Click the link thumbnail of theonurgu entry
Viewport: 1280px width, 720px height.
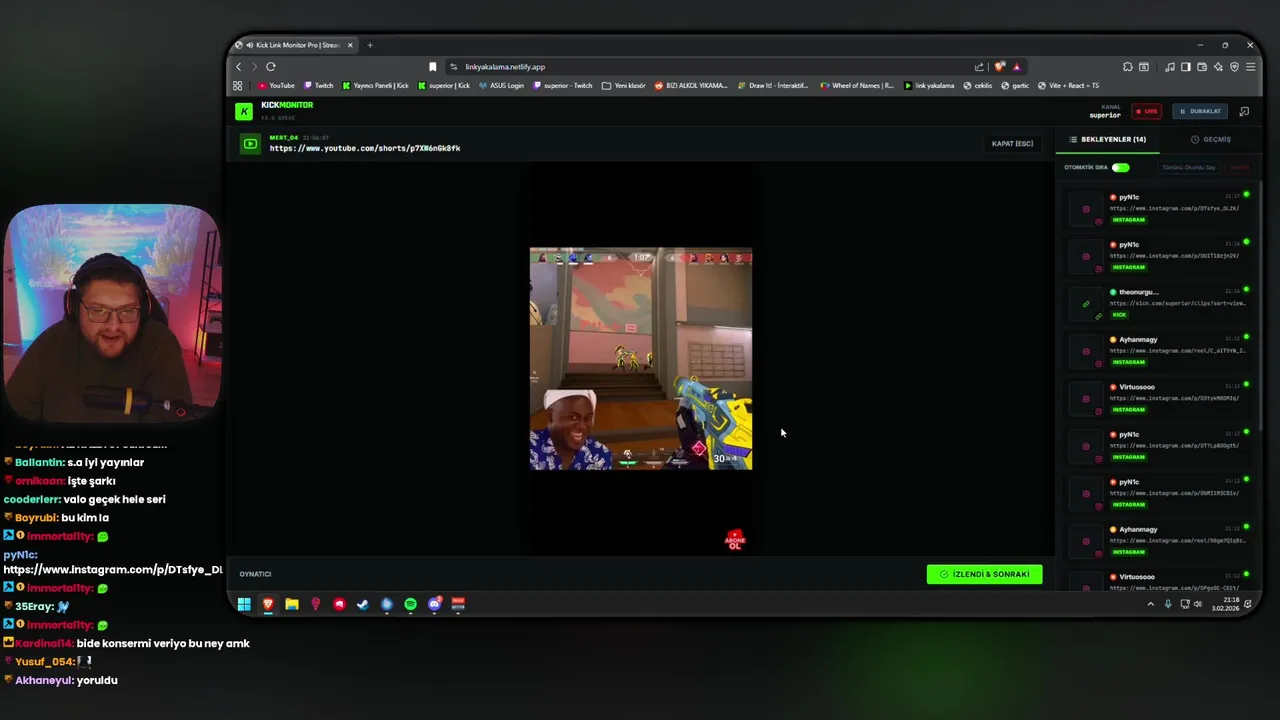1086,304
